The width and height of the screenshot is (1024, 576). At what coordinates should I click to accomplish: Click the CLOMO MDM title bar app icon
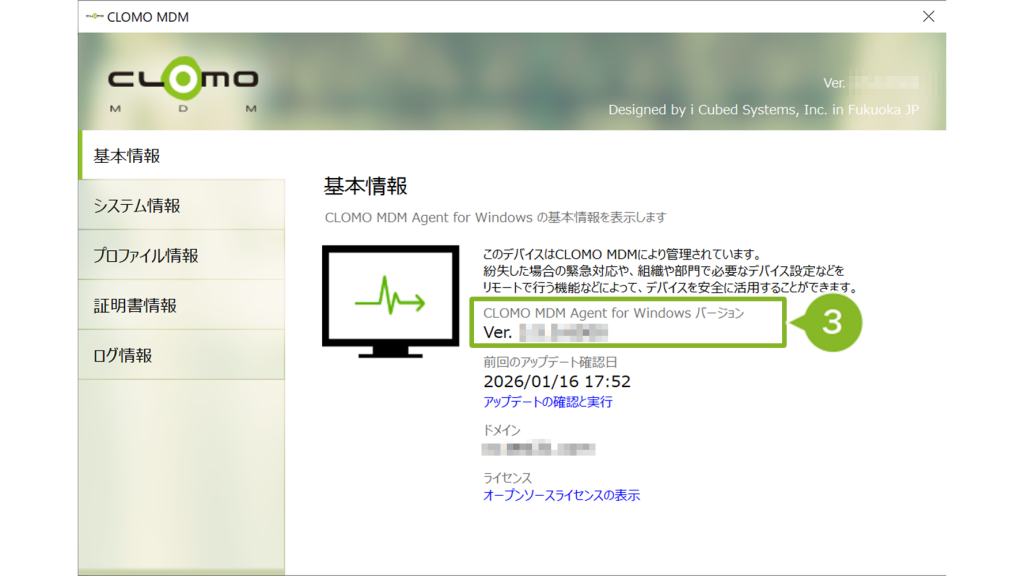pyautogui.click(x=94, y=17)
